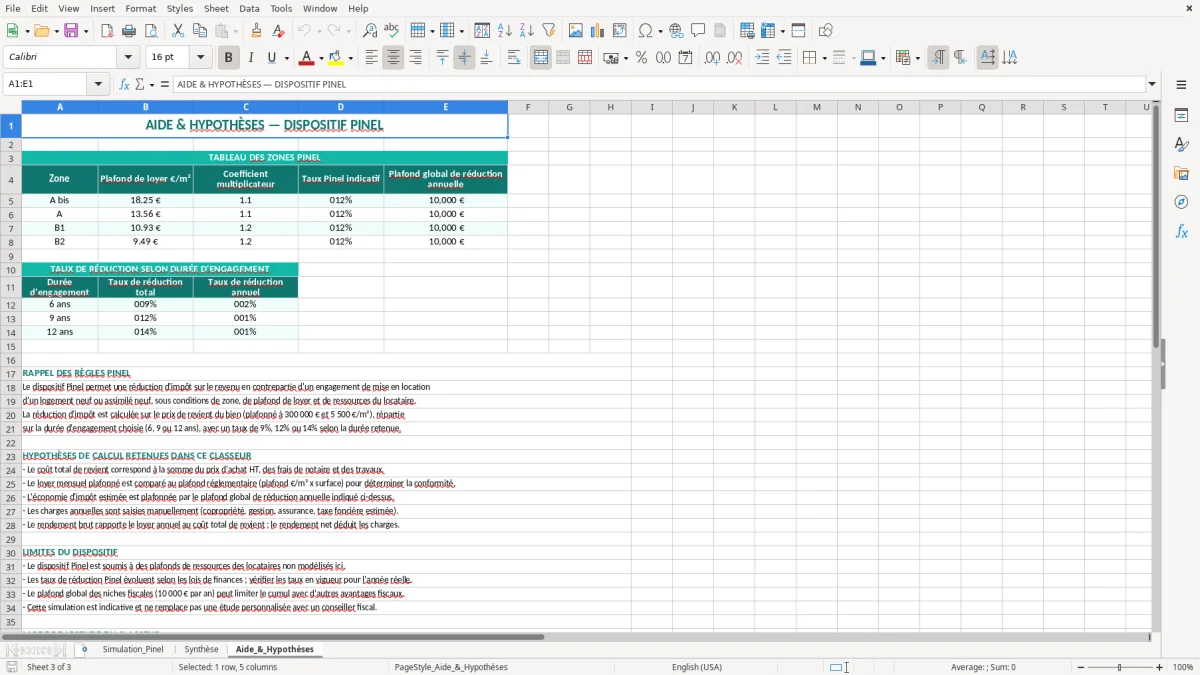The width and height of the screenshot is (1200, 675).
Task: Open the Font Size 16 pt dropdown
Action: click(200, 58)
